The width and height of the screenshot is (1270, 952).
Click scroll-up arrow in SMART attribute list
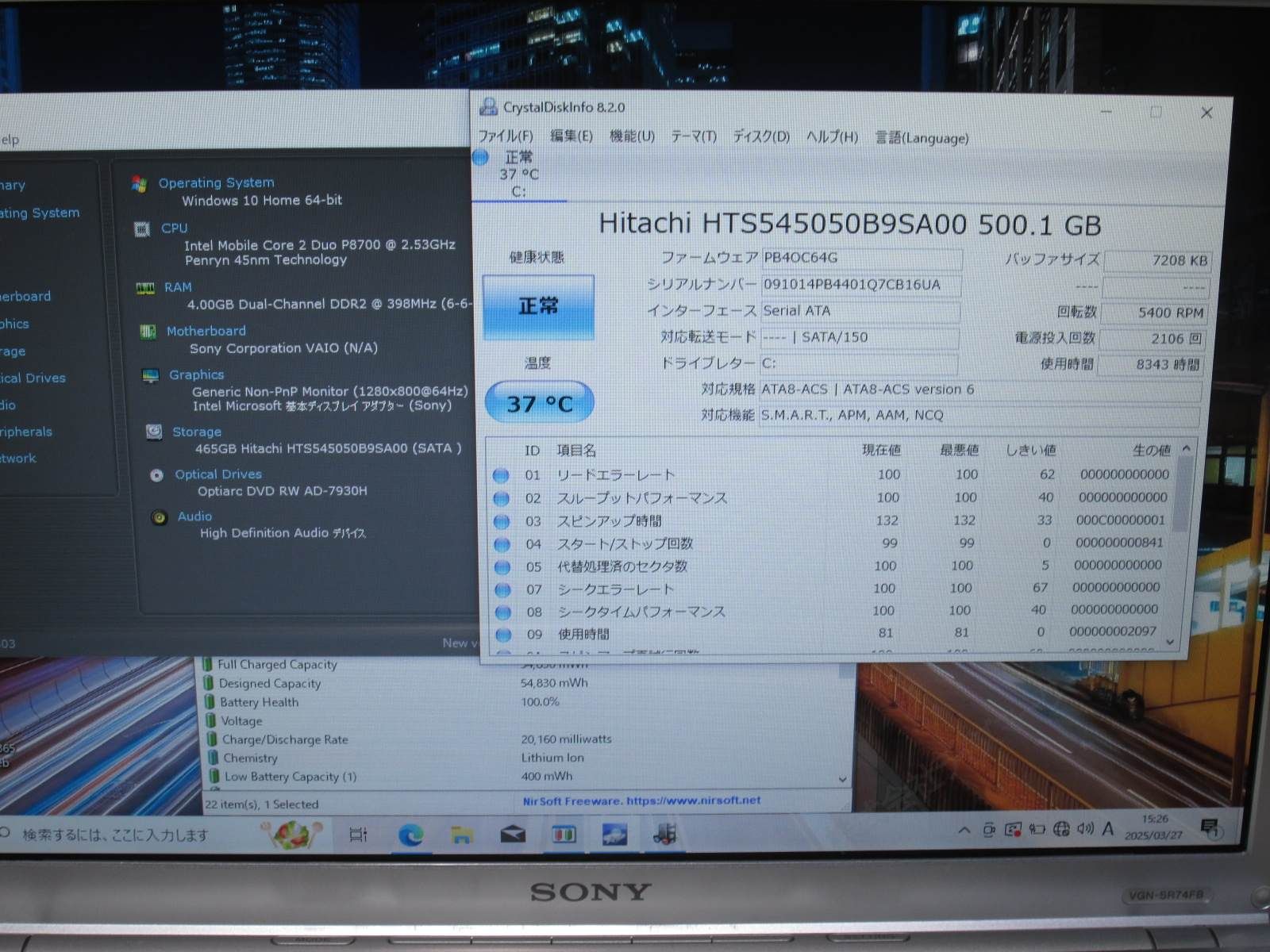[x=1187, y=449]
